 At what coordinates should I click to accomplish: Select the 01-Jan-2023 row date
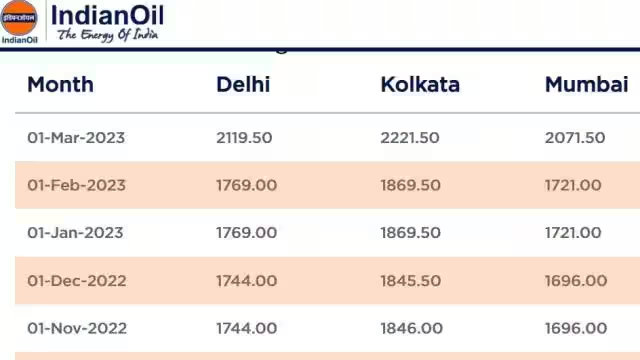coord(75,233)
